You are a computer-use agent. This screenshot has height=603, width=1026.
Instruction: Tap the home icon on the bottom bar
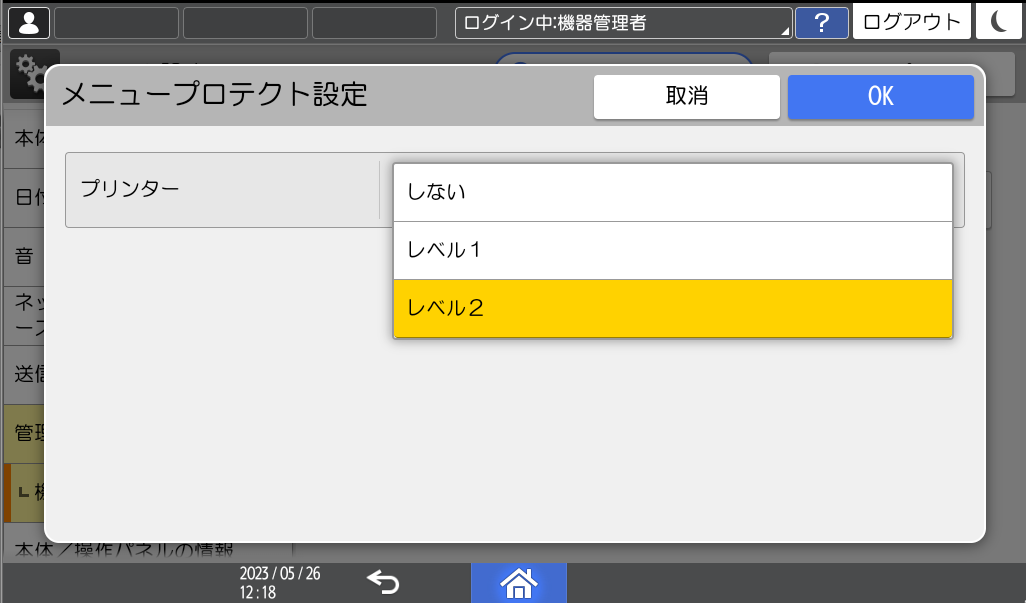[x=518, y=583]
